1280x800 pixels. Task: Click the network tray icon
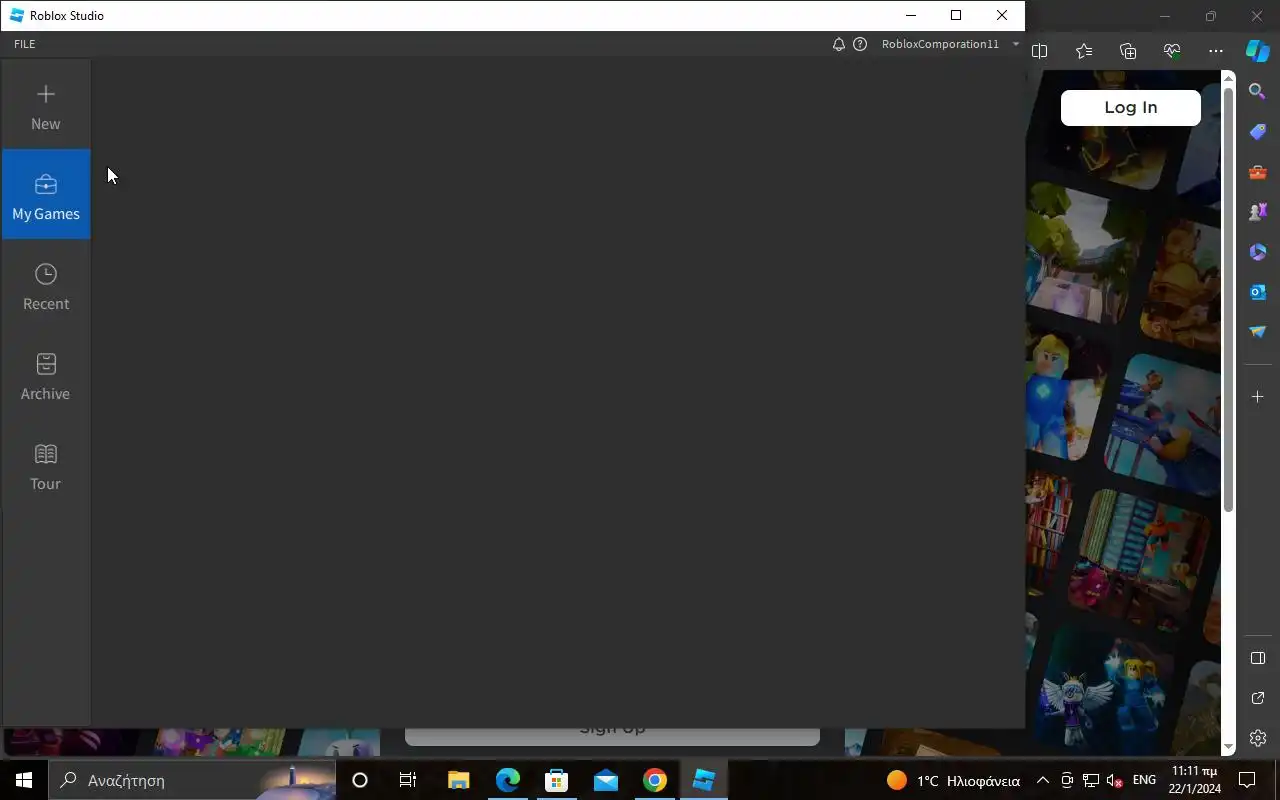tap(1091, 780)
